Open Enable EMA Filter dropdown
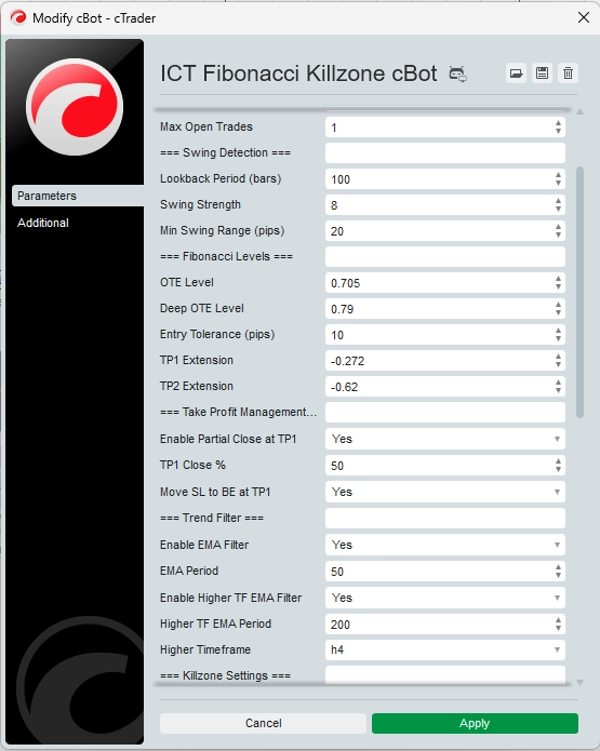The image size is (600, 751). 445,545
